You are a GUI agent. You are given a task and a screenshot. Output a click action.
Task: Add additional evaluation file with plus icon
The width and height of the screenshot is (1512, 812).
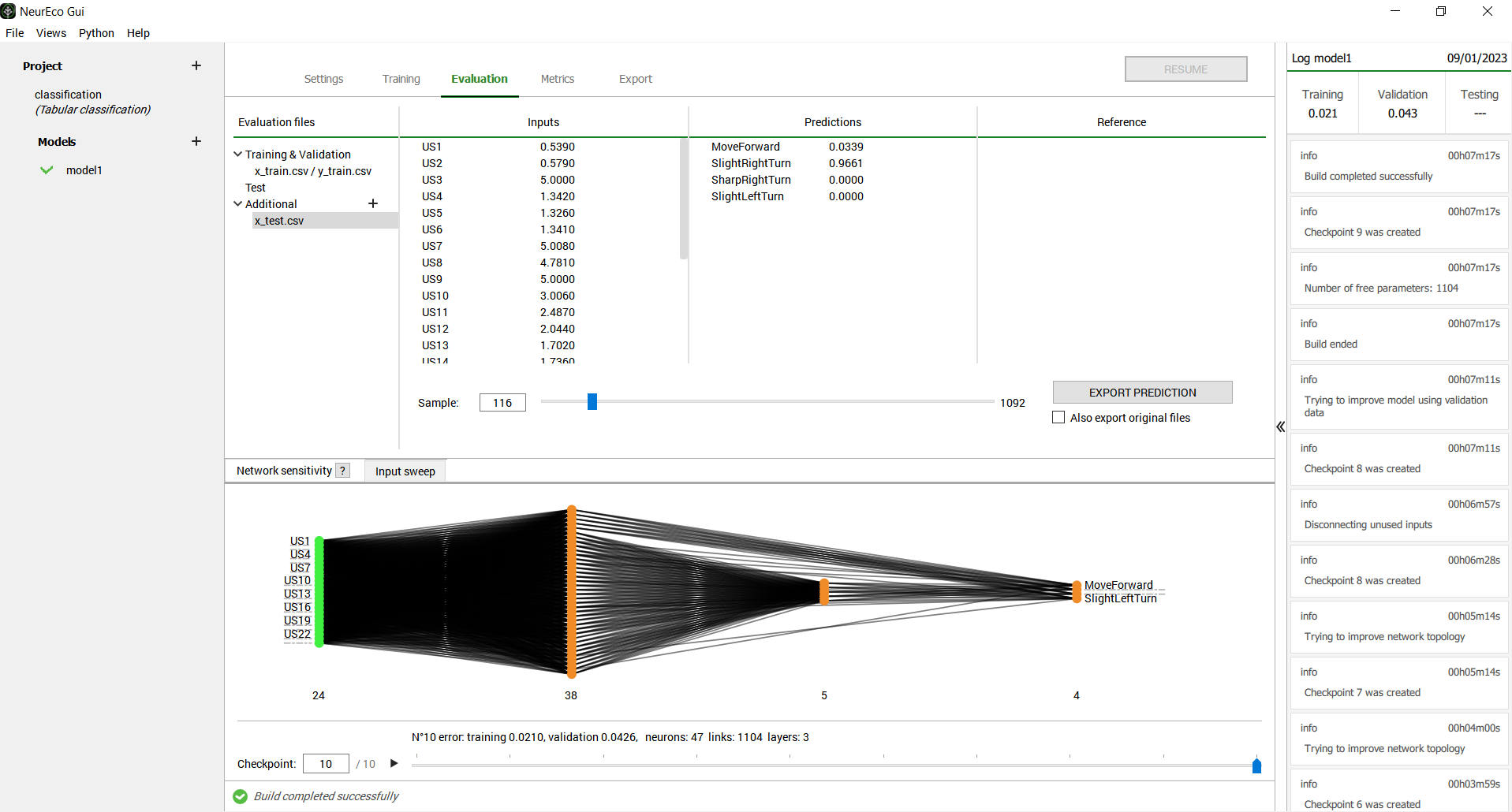pos(373,203)
